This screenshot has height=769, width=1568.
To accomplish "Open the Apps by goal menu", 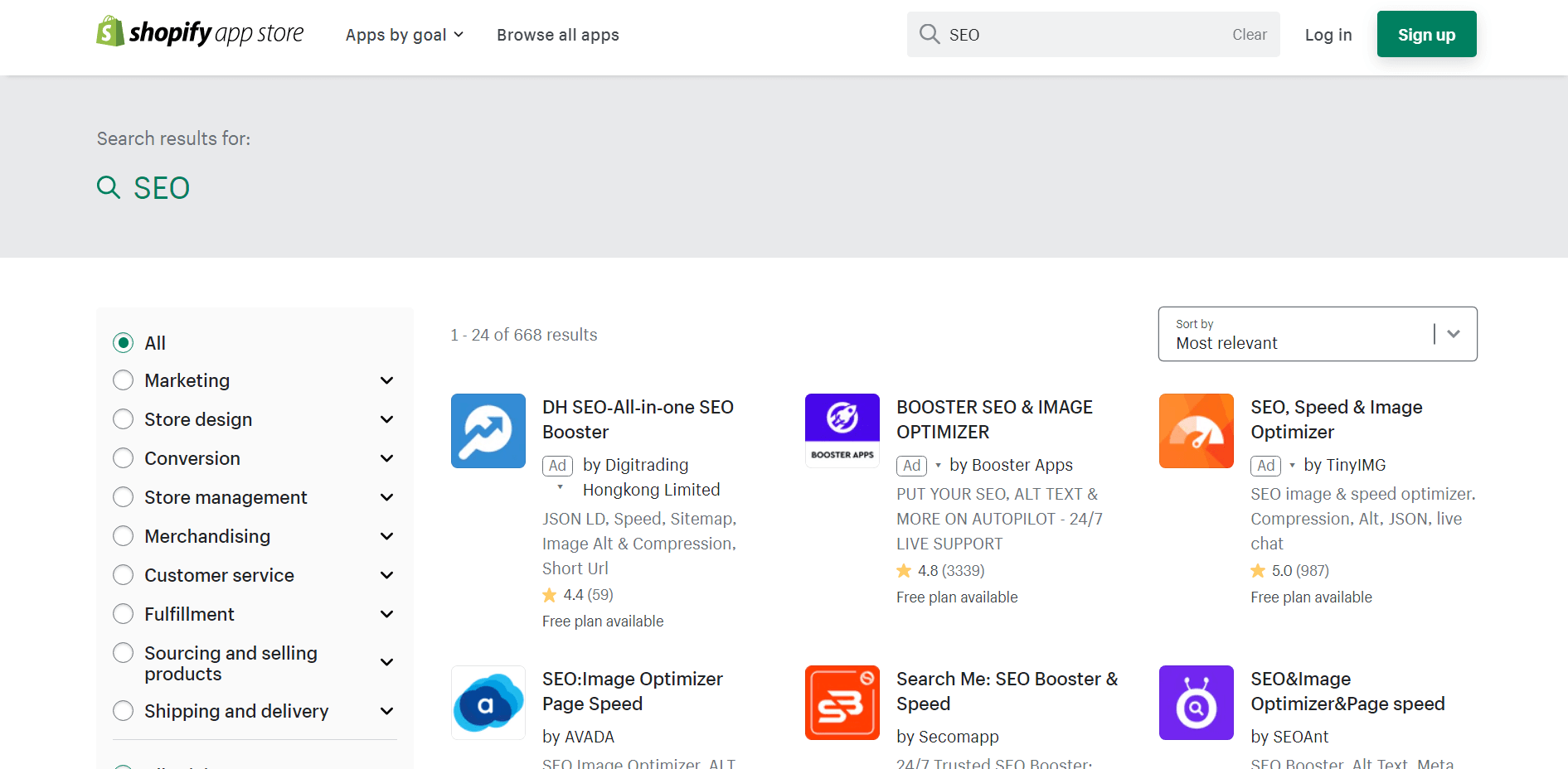I will [x=405, y=35].
